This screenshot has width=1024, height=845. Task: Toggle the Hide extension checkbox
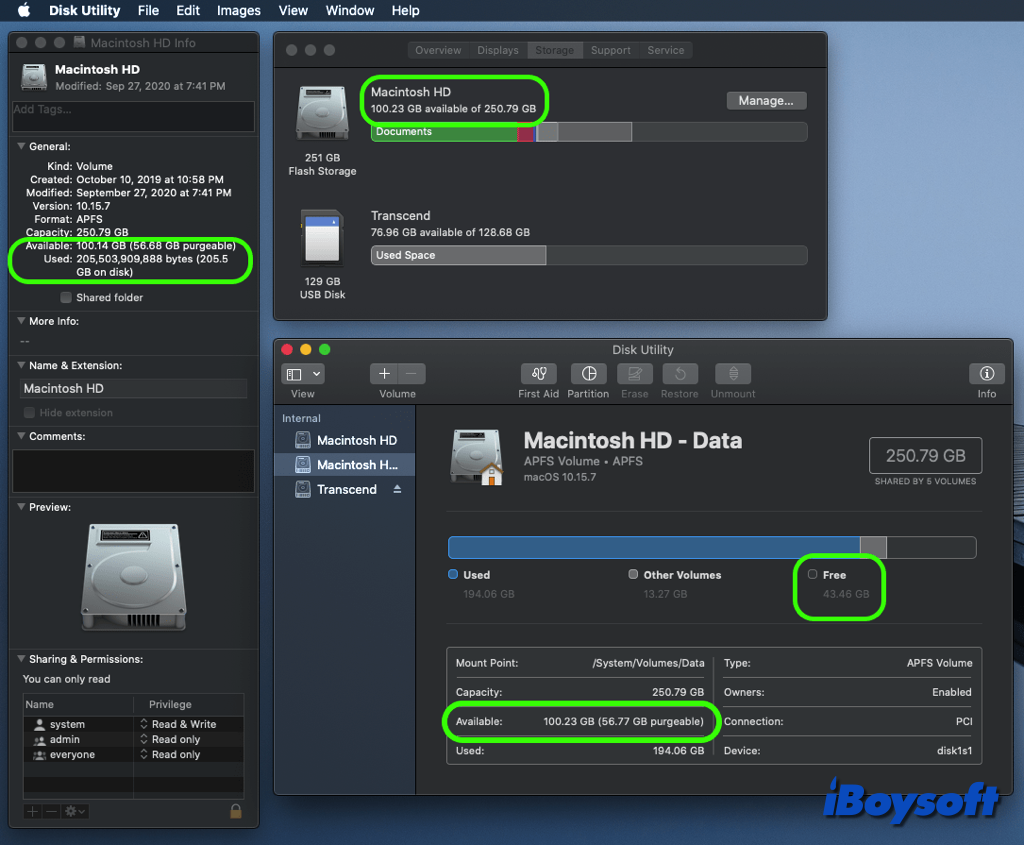(x=30, y=412)
